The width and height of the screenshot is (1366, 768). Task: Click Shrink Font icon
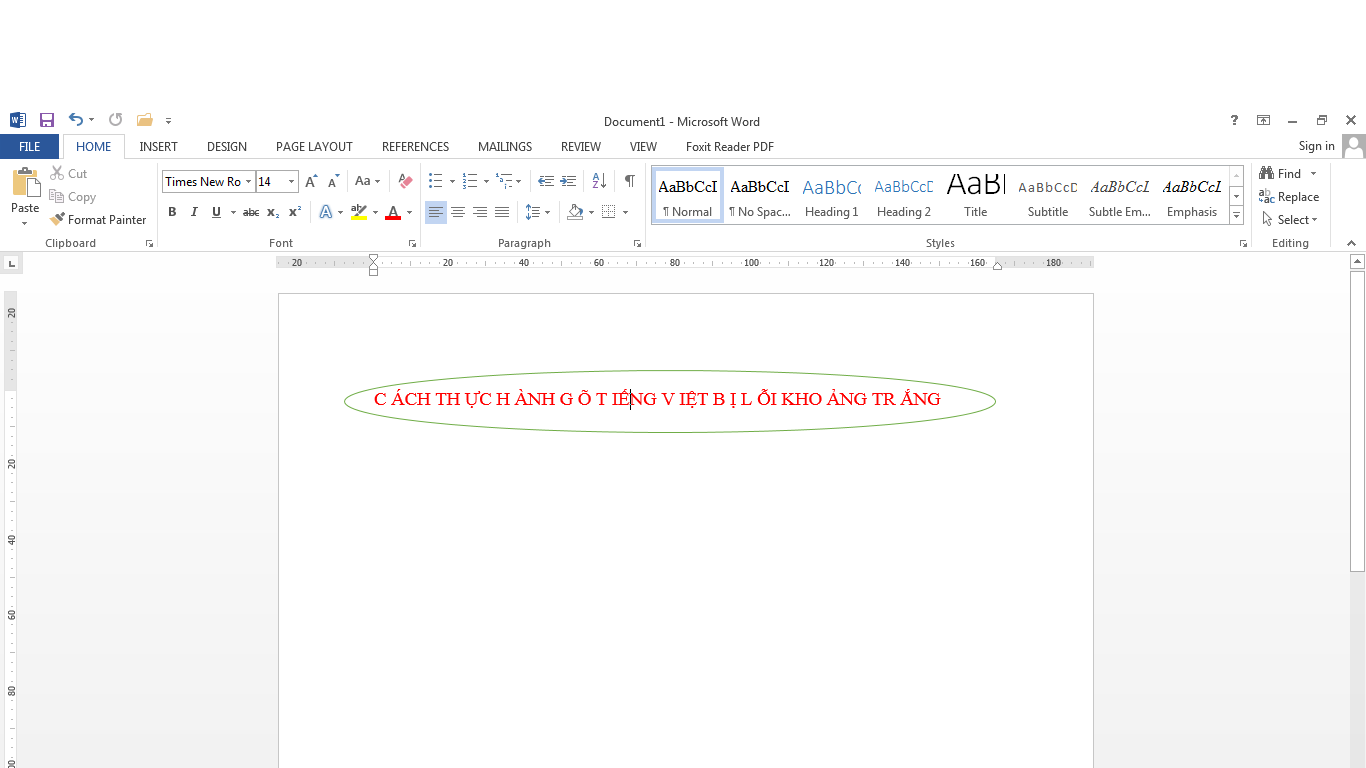334,181
